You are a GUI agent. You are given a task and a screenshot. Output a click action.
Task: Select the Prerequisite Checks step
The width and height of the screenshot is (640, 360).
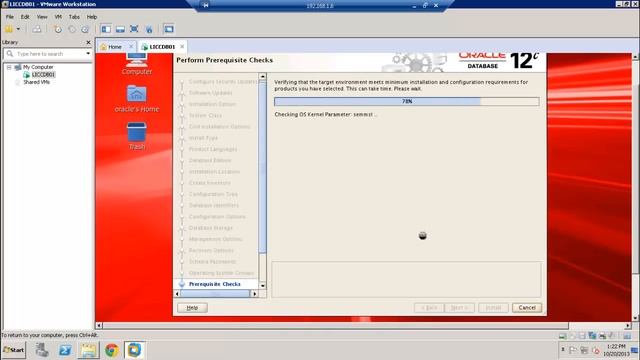(214, 284)
